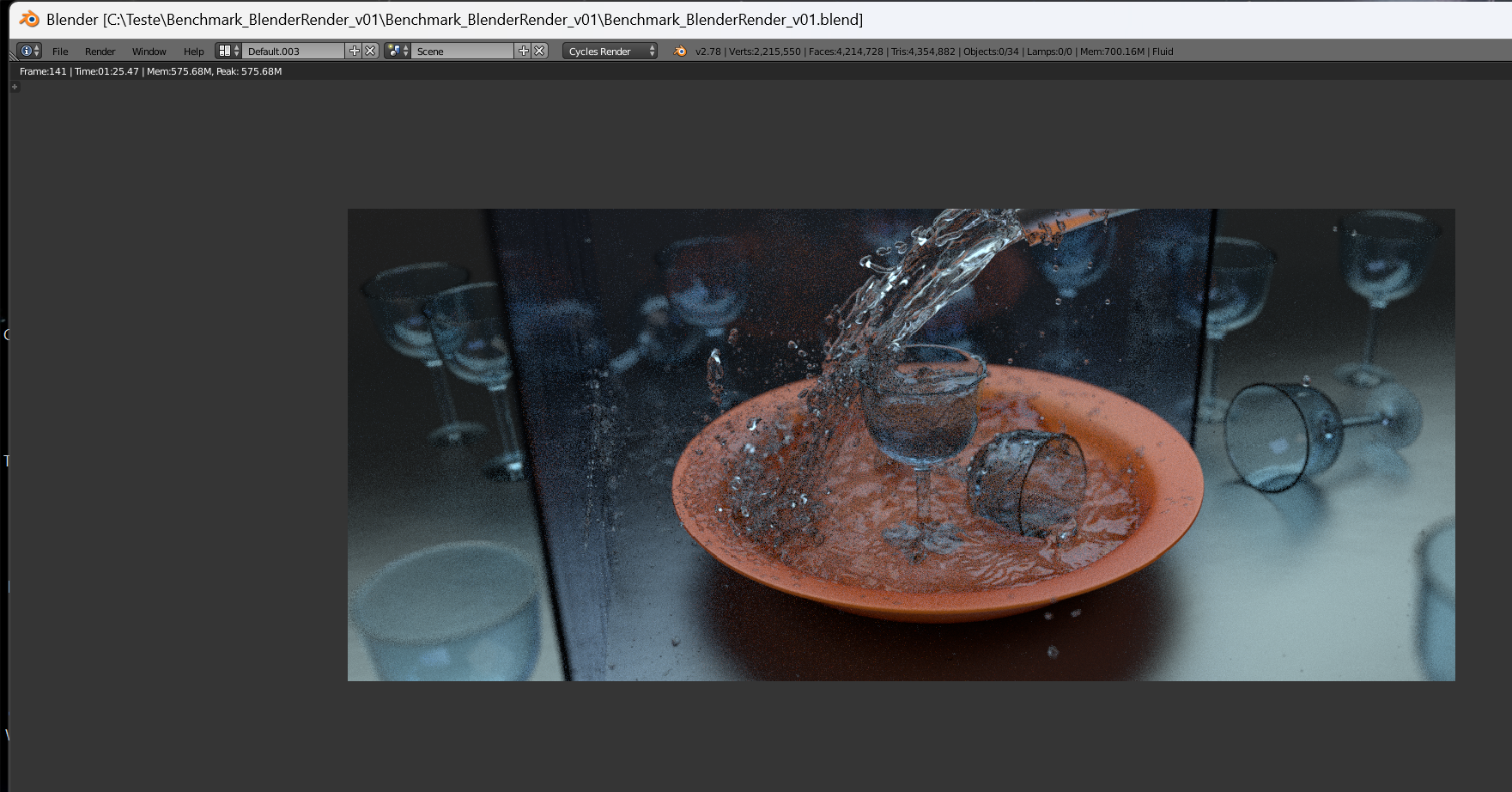This screenshot has height=792, width=1512.
Task: Click the render status line showing Frame:141
Action: [x=150, y=71]
